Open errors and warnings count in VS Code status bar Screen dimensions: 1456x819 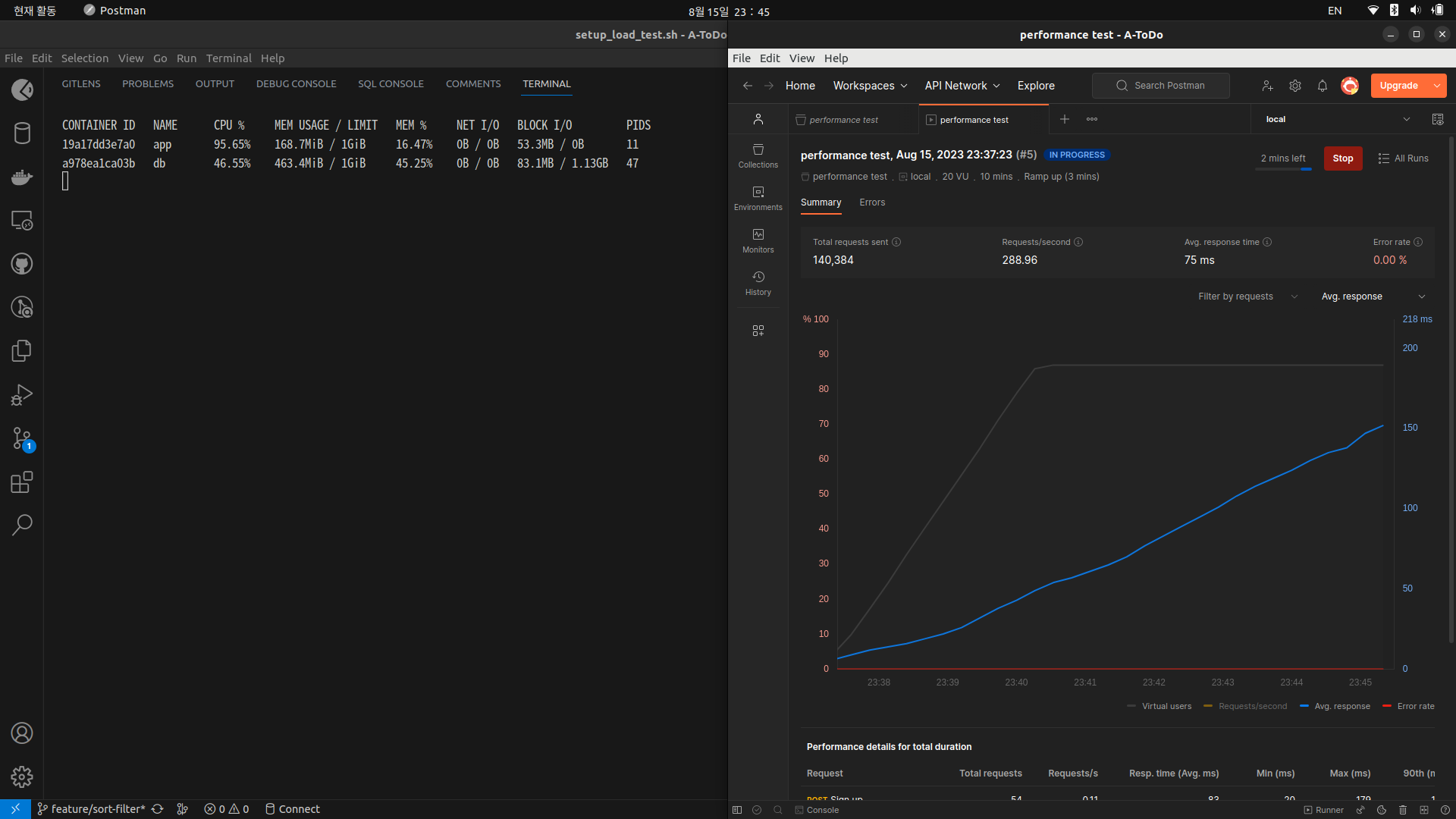[227, 809]
